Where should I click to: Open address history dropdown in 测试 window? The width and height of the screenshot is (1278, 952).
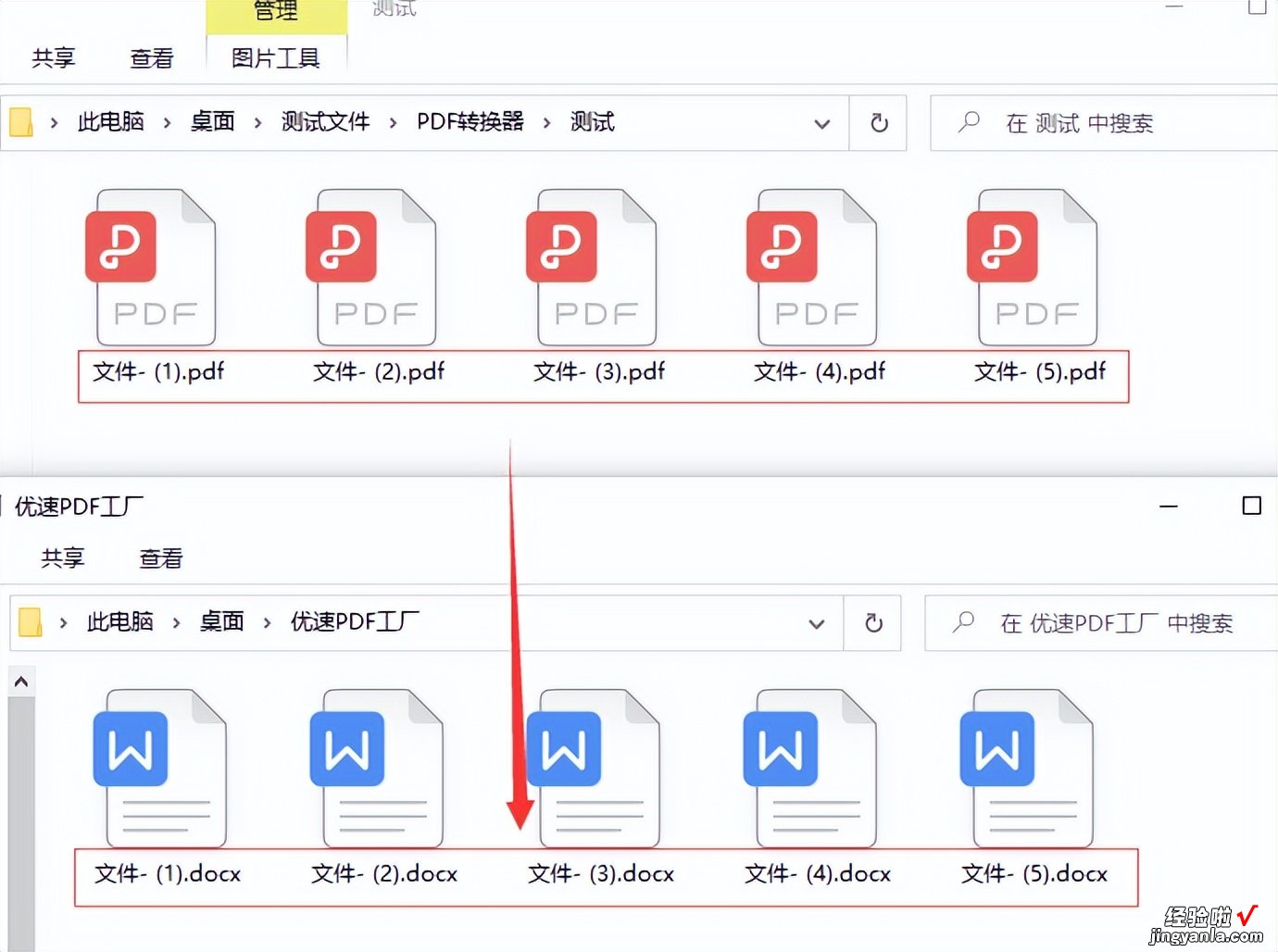coord(821,124)
